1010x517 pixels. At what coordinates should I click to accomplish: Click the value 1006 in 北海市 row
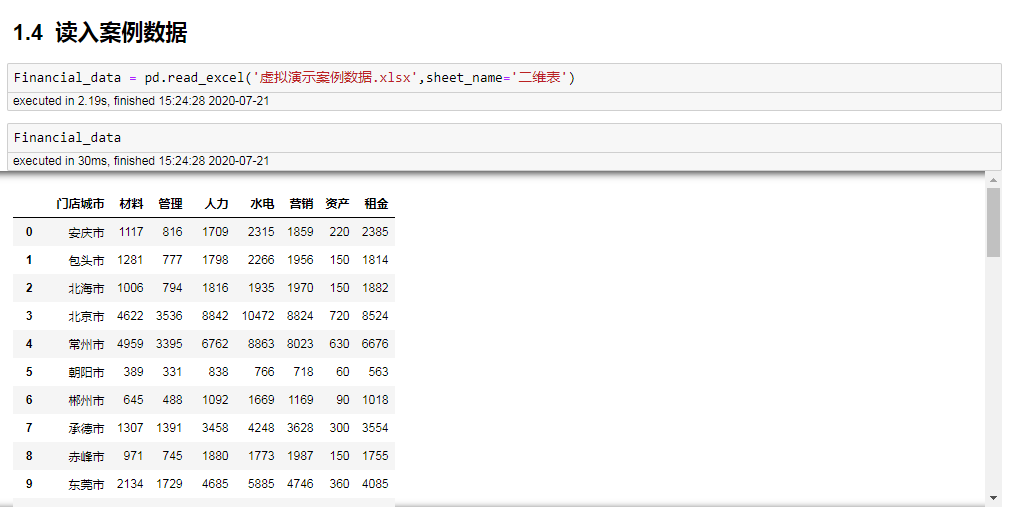[130, 288]
